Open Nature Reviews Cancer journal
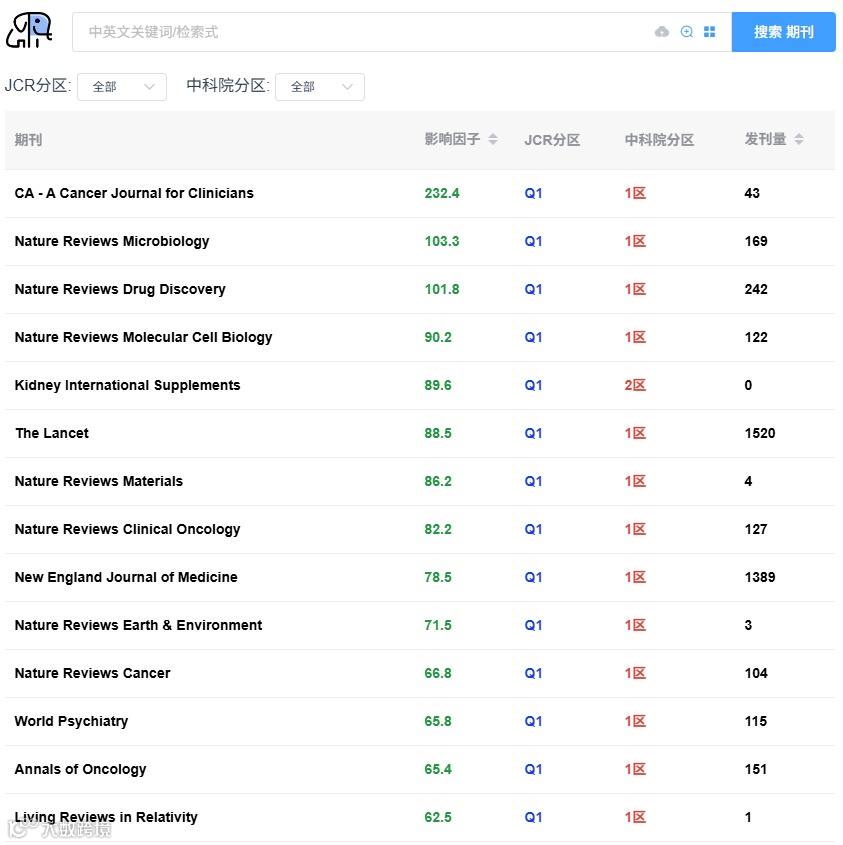Viewport: 843px width, 845px height. tap(92, 673)
